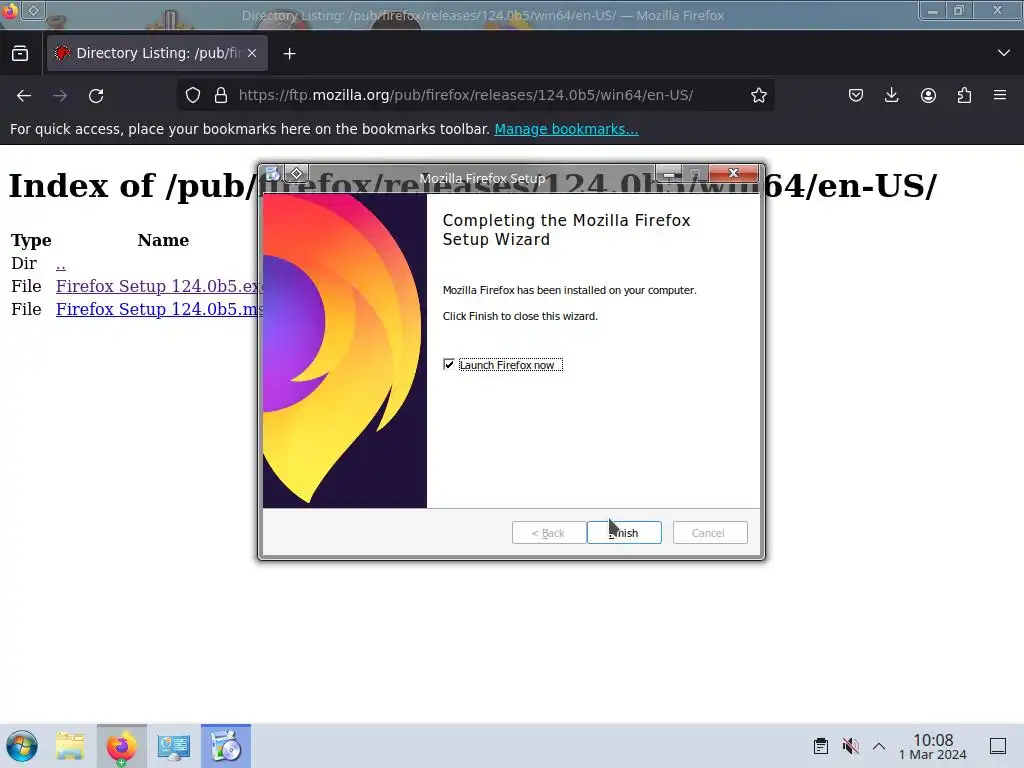This screenshot has height=768, width=1024.
Task: Open the file manager taskbar icon
Action: pyautogui.click(x=70, y=746)
